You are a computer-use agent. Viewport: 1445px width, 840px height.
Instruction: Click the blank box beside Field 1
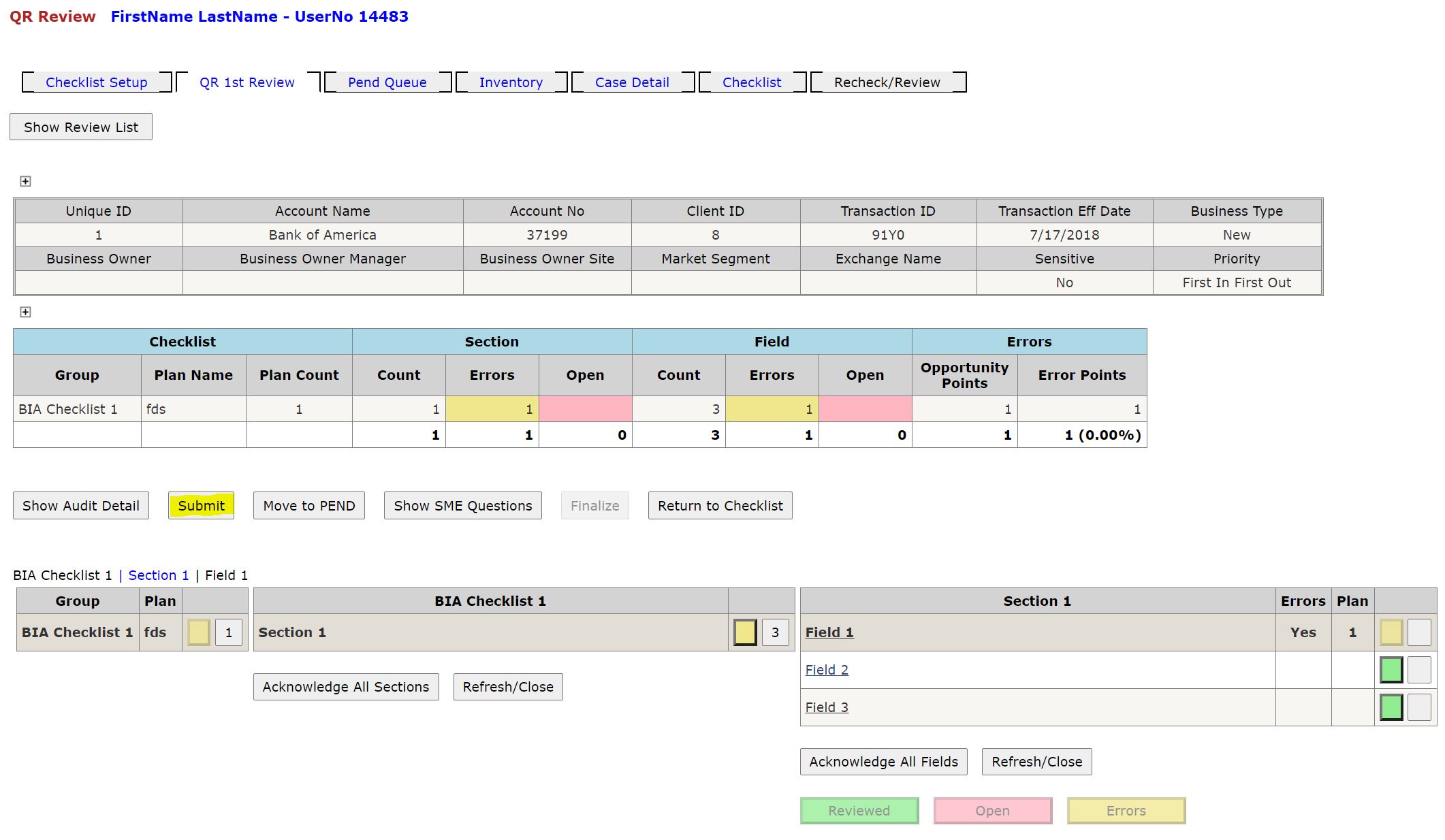click(x=1419, y=632)
